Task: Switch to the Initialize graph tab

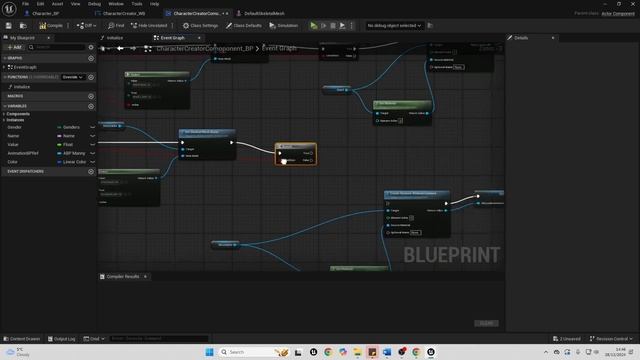Action: point(114,38)
